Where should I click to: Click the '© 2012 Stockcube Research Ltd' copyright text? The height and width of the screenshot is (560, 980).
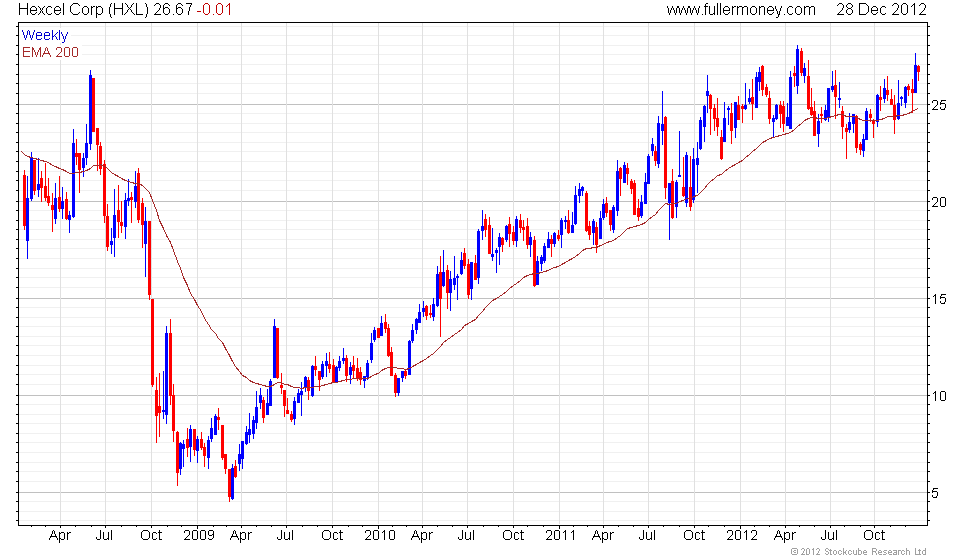click(859, 552)
